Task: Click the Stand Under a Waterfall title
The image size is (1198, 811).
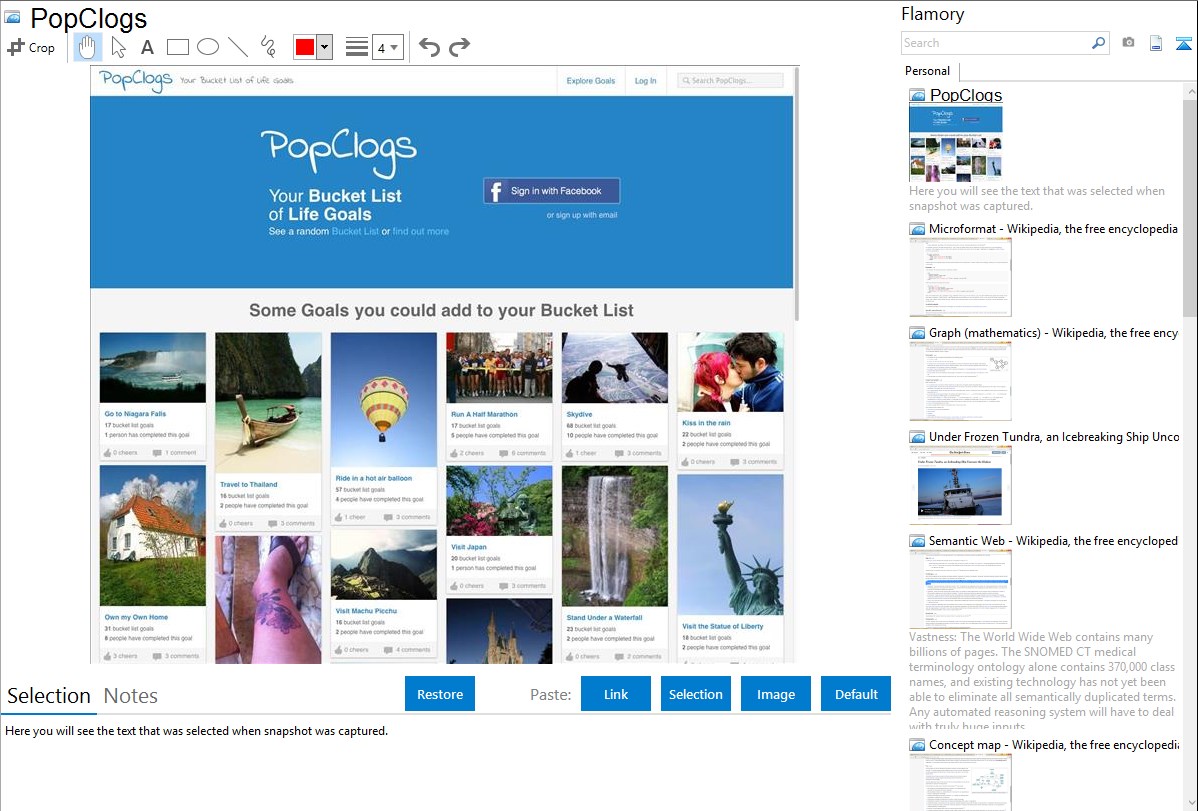Action: pos(604,618)
